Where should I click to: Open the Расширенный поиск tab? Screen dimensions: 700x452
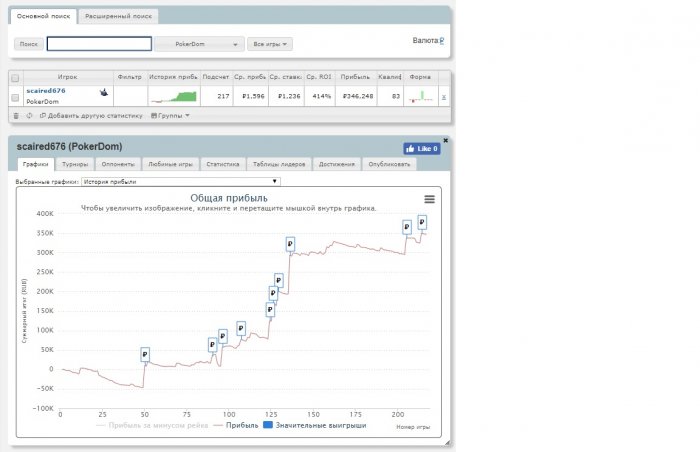118,17
